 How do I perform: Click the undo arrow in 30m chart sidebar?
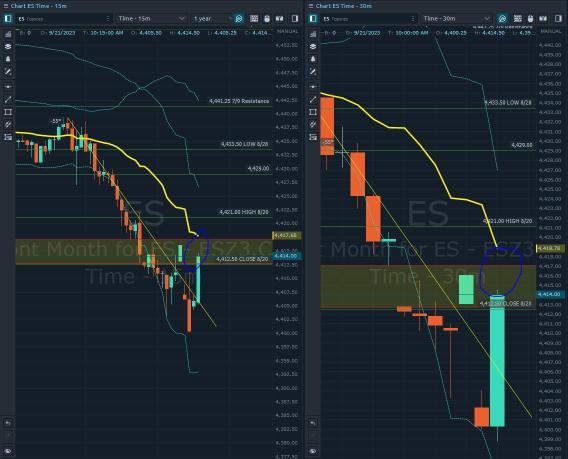313,423
